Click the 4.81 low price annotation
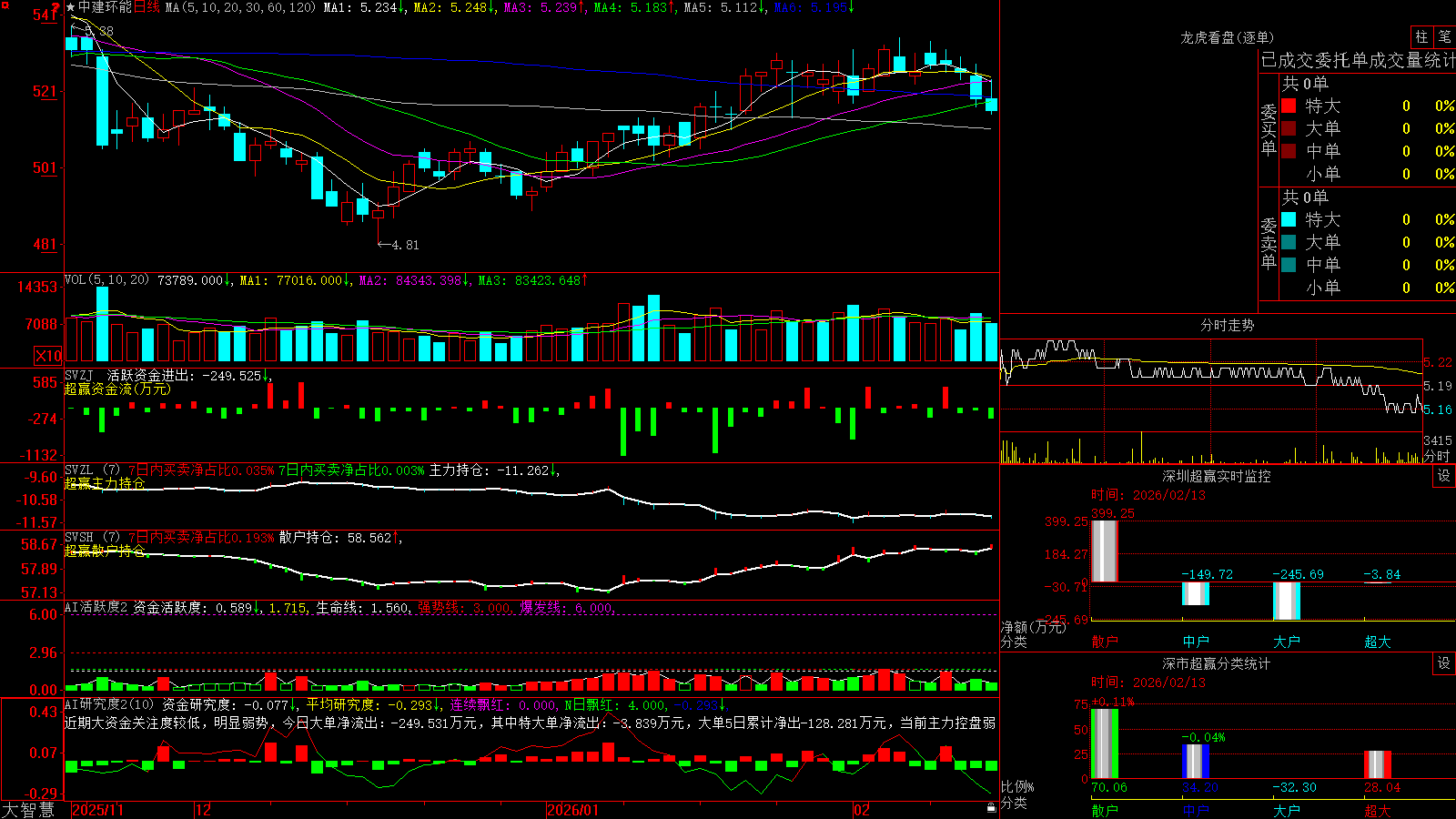 [405, 245]
